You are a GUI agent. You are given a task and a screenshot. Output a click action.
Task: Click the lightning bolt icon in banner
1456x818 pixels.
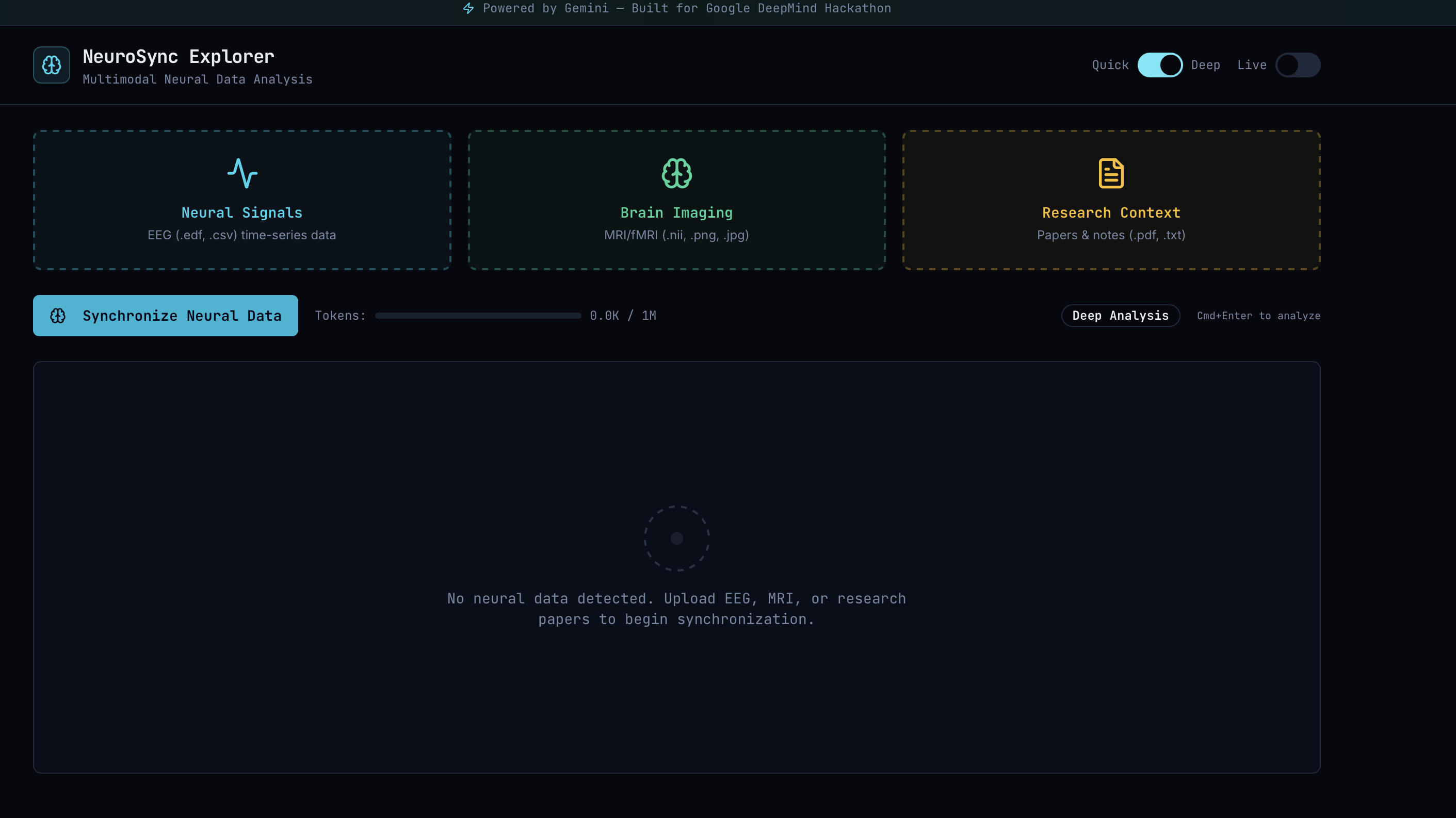pyautogui.click(x=468, y=8)
